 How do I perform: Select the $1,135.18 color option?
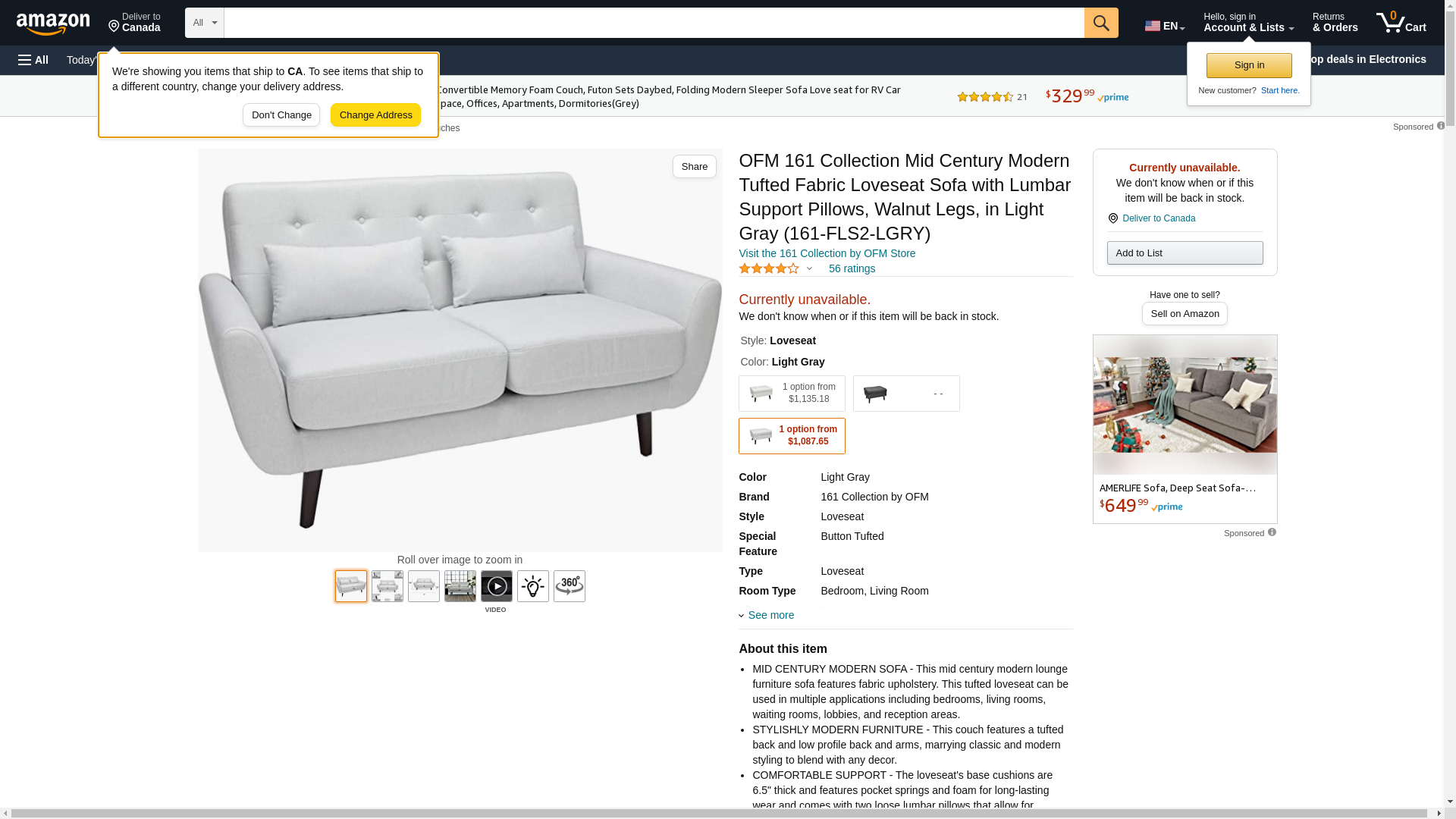point(792,394)
